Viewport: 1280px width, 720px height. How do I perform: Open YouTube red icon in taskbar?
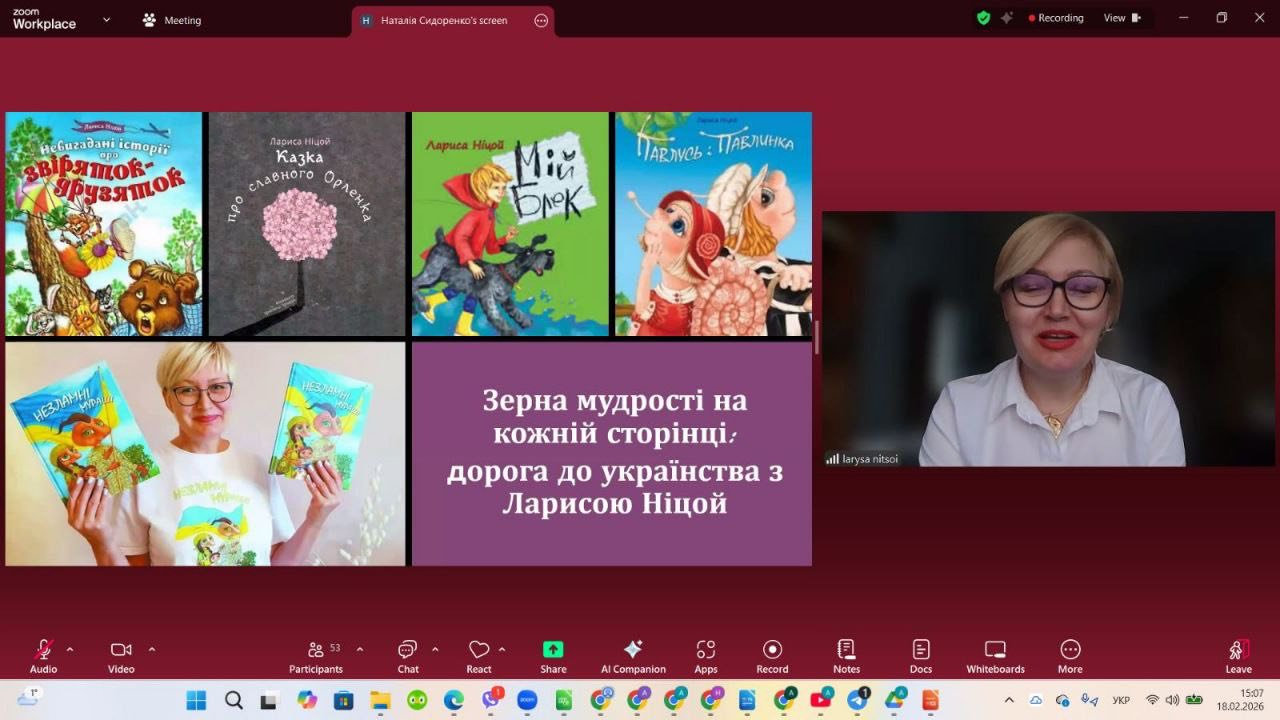point(821,700)
